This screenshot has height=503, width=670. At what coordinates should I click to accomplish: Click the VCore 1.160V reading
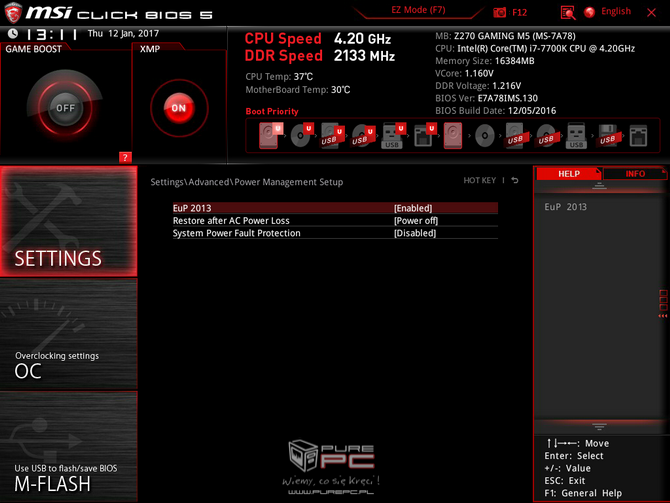464,73
